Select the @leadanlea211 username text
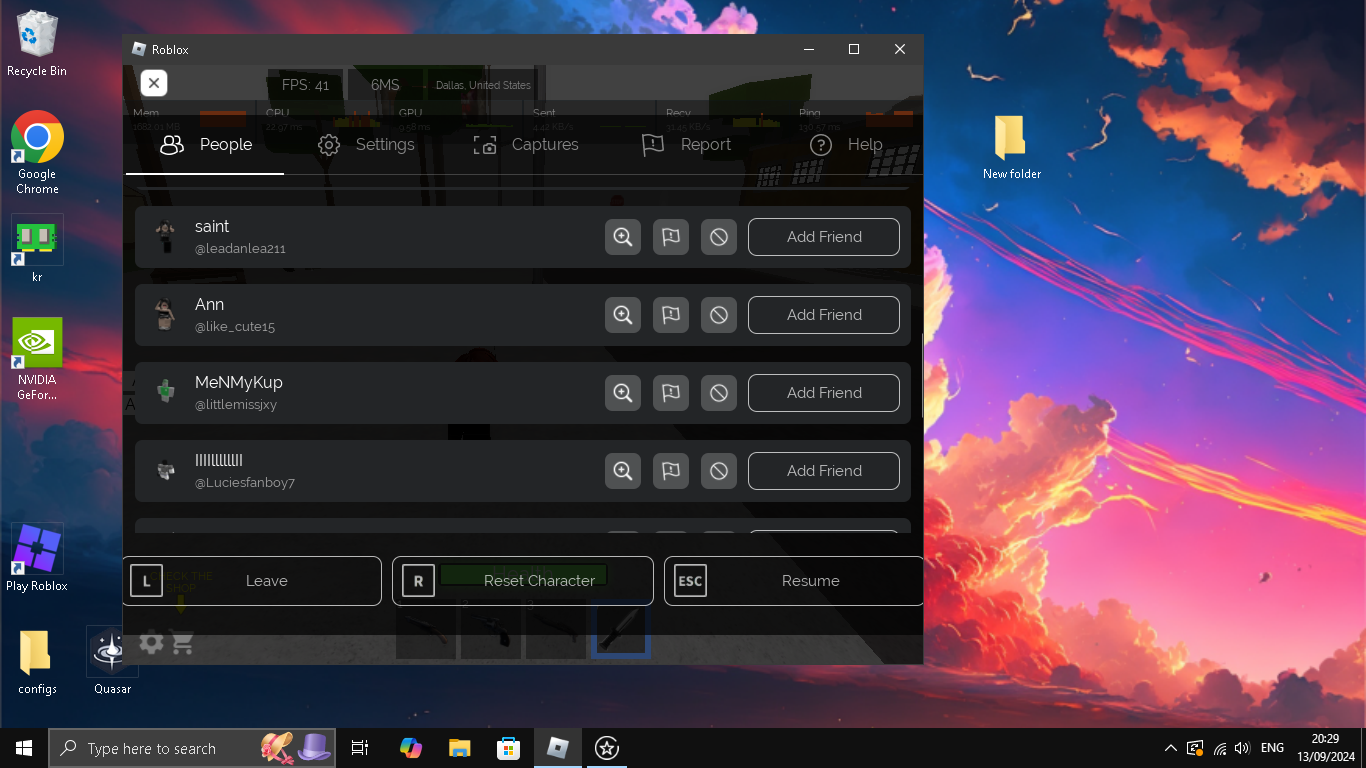Viewport: 1366px width, 768px height. (x=240, y=249)
